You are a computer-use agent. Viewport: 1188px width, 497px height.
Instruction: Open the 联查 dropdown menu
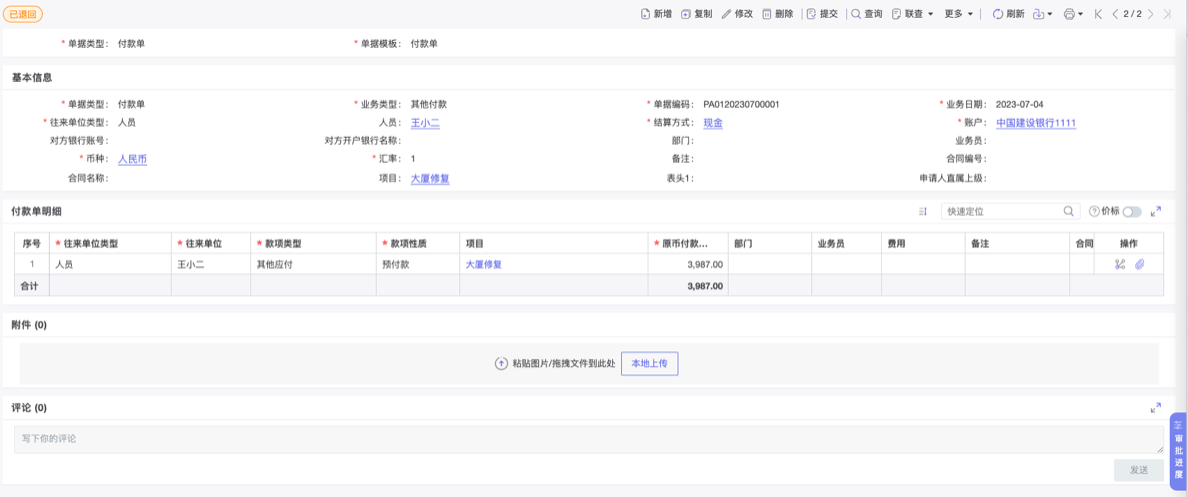[x=918, y=14]
